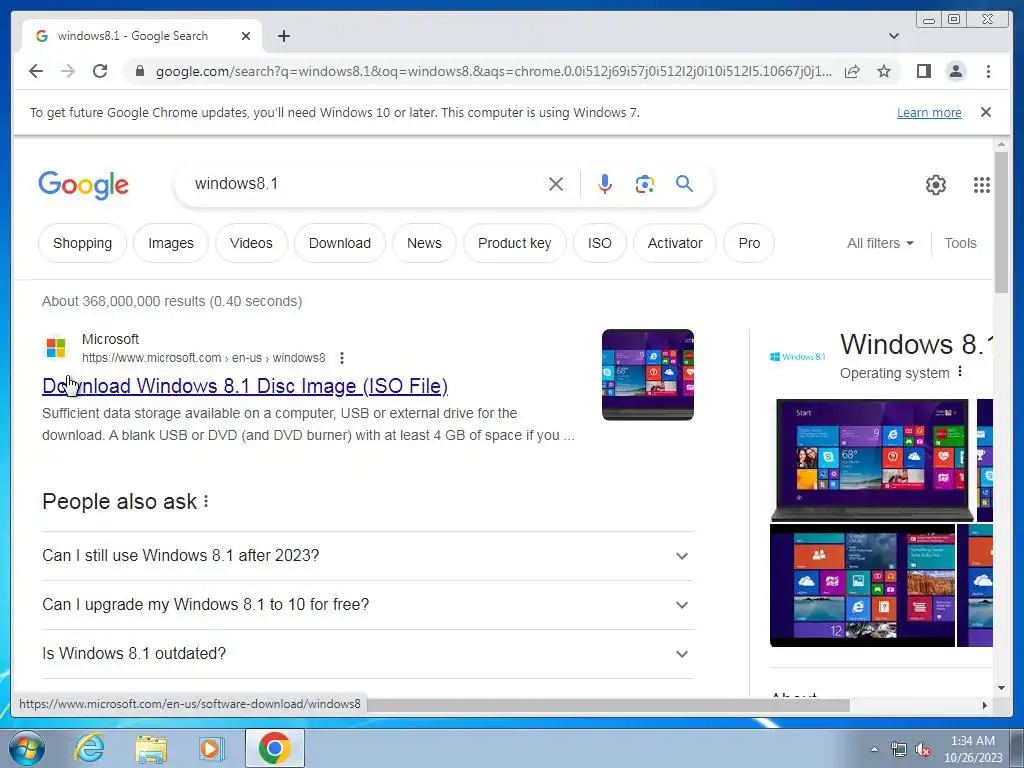Open the Chrome side panel

(923, 71)
